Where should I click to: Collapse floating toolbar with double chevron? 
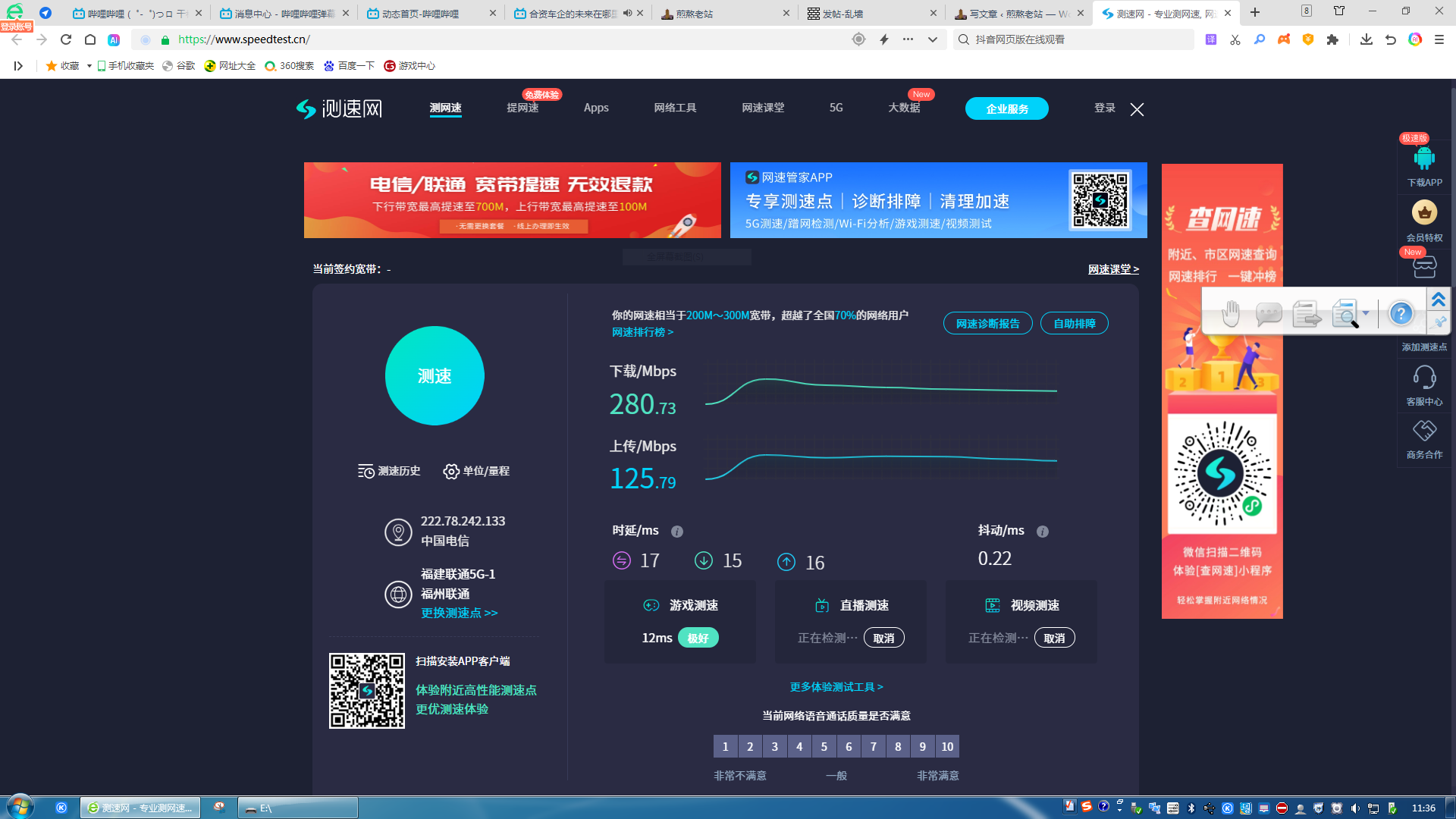pyautogui.click(x=1439, y=300)
